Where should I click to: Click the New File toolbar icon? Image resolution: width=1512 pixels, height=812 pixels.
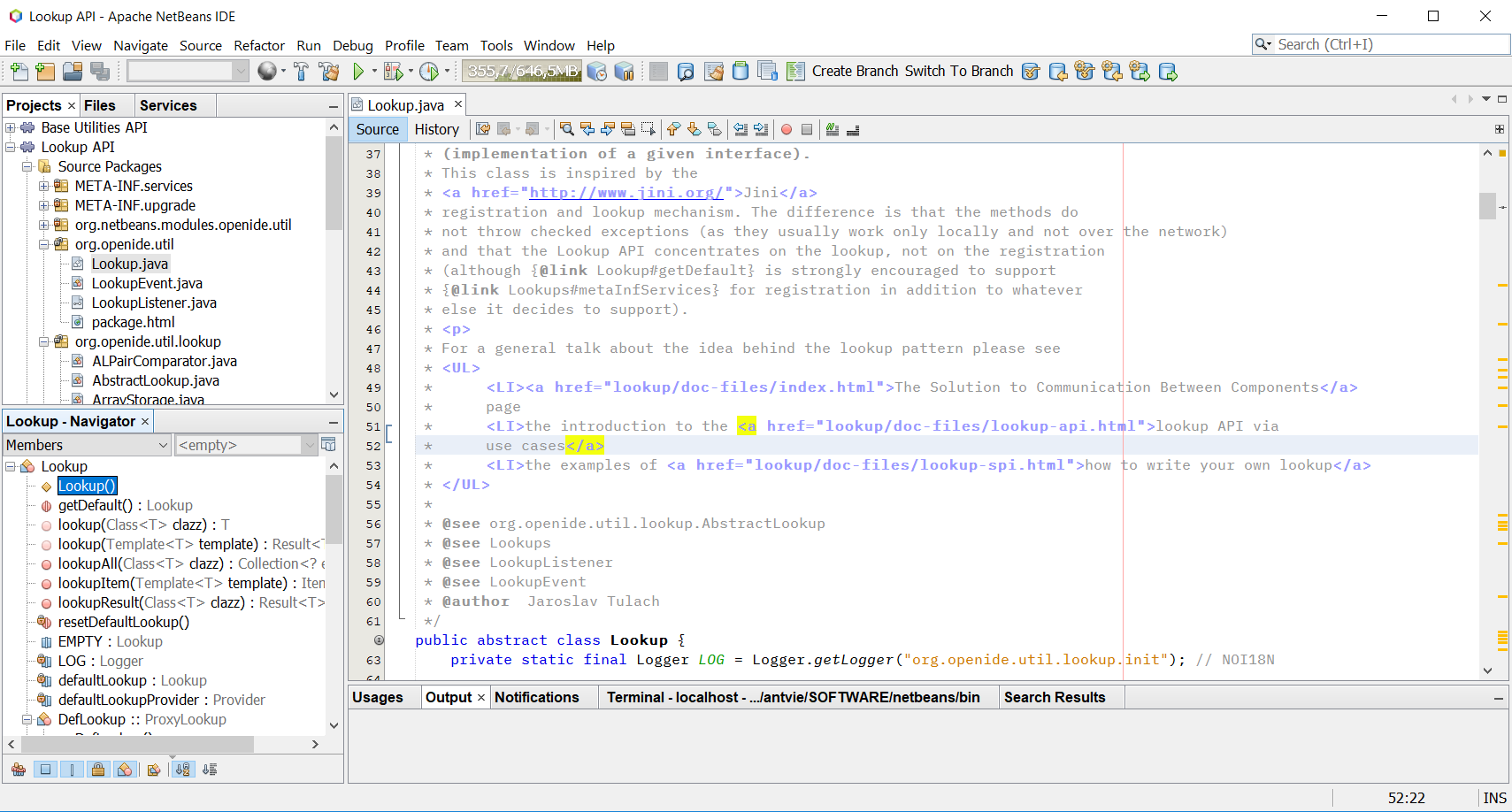[19, 72]
